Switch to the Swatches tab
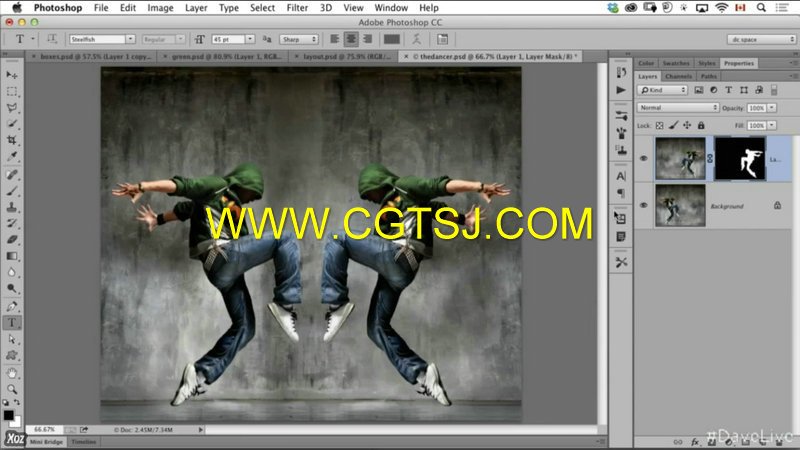The image size is (800, 450). (x=676, y=63)
